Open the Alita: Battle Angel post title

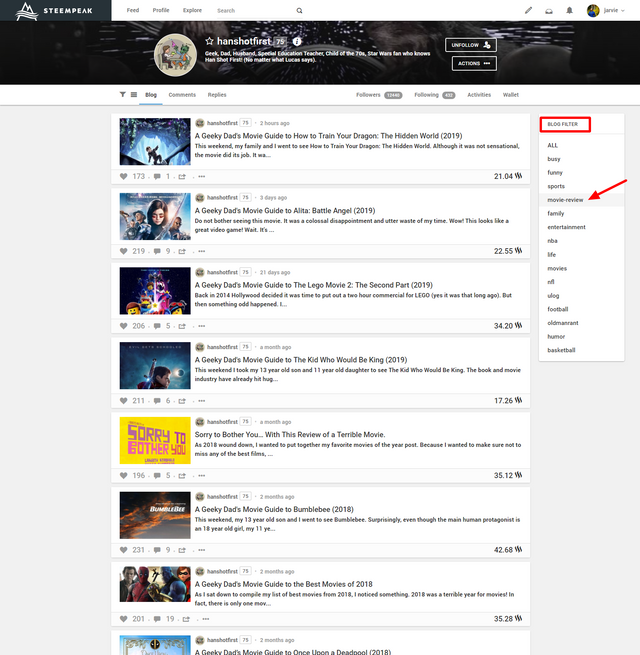click(x=285, y=211)
